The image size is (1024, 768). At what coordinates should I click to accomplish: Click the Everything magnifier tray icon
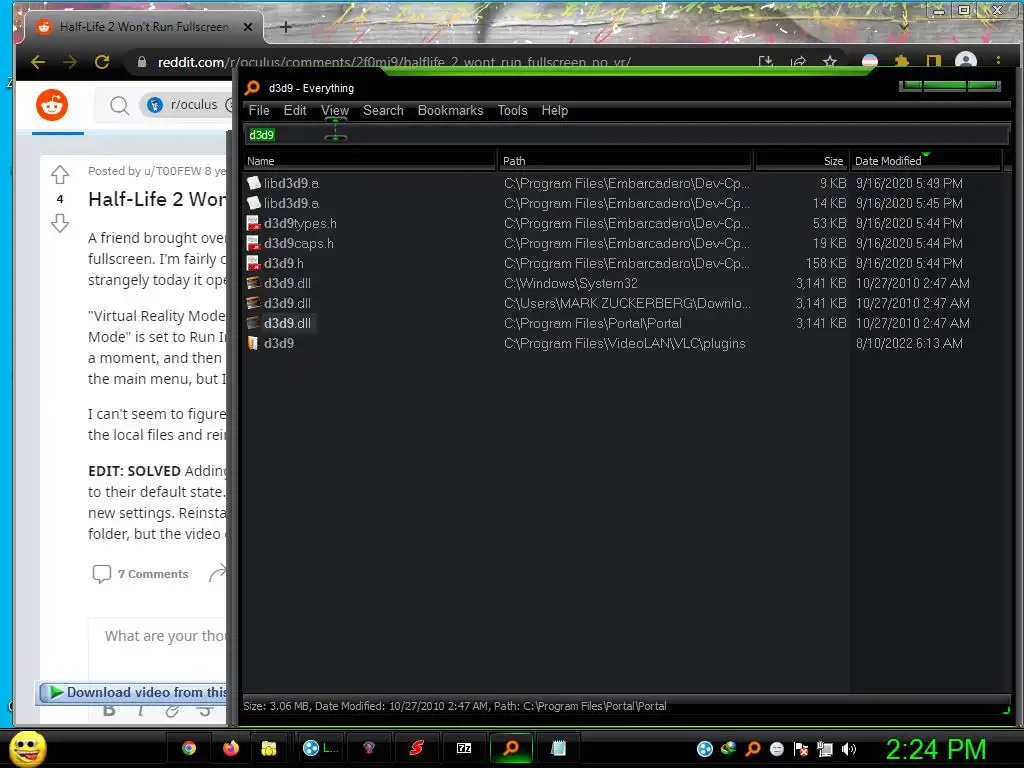click(x=752, y=749)
